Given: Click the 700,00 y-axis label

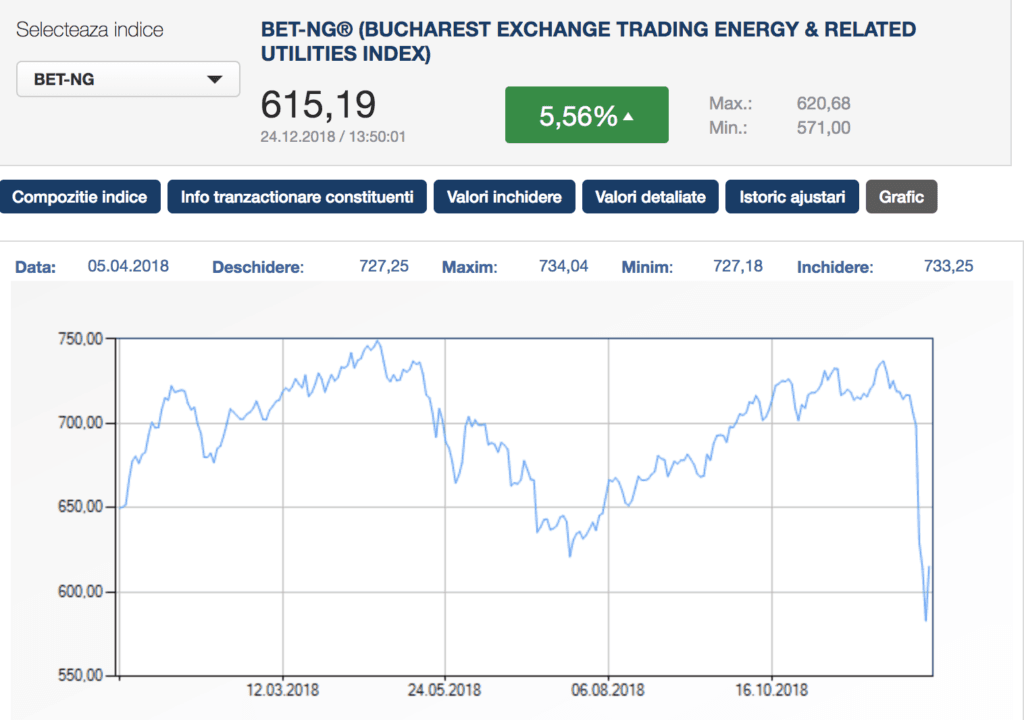Looking at the screenshot, I should click(80, 423).
